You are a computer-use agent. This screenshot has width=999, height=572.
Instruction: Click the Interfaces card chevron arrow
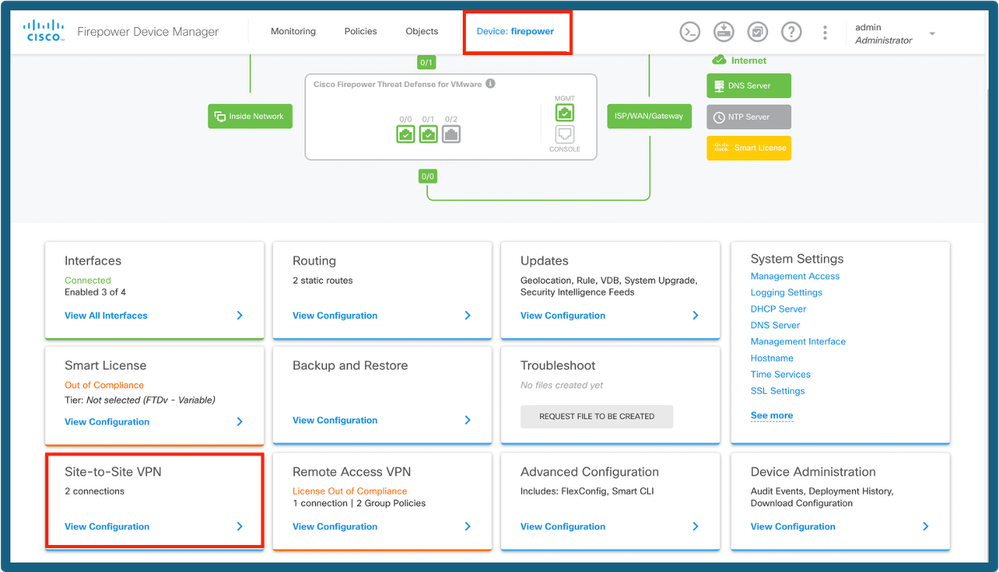(240, 315)
